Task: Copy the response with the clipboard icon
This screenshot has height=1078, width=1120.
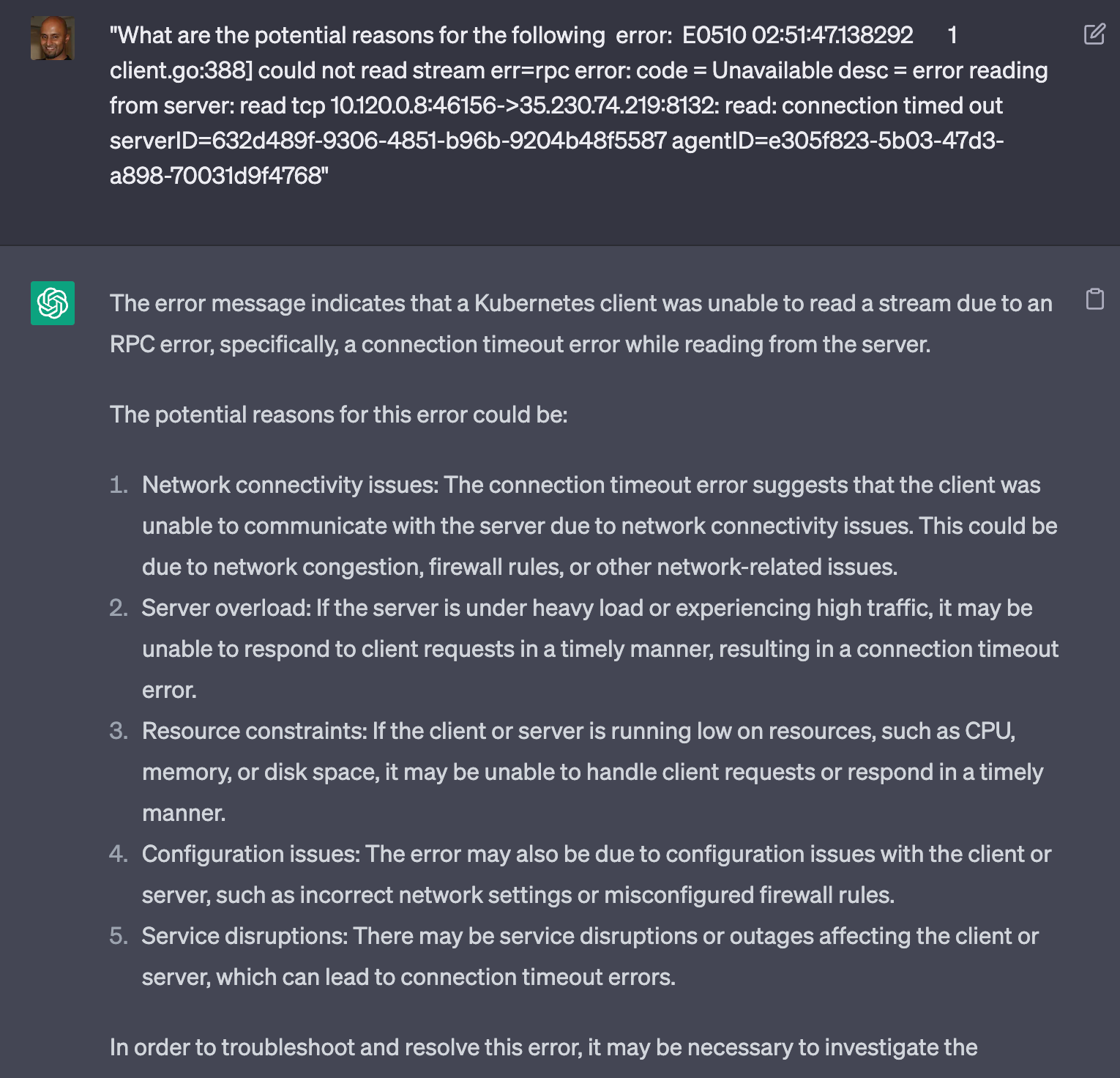Action: coord(1094,299)
